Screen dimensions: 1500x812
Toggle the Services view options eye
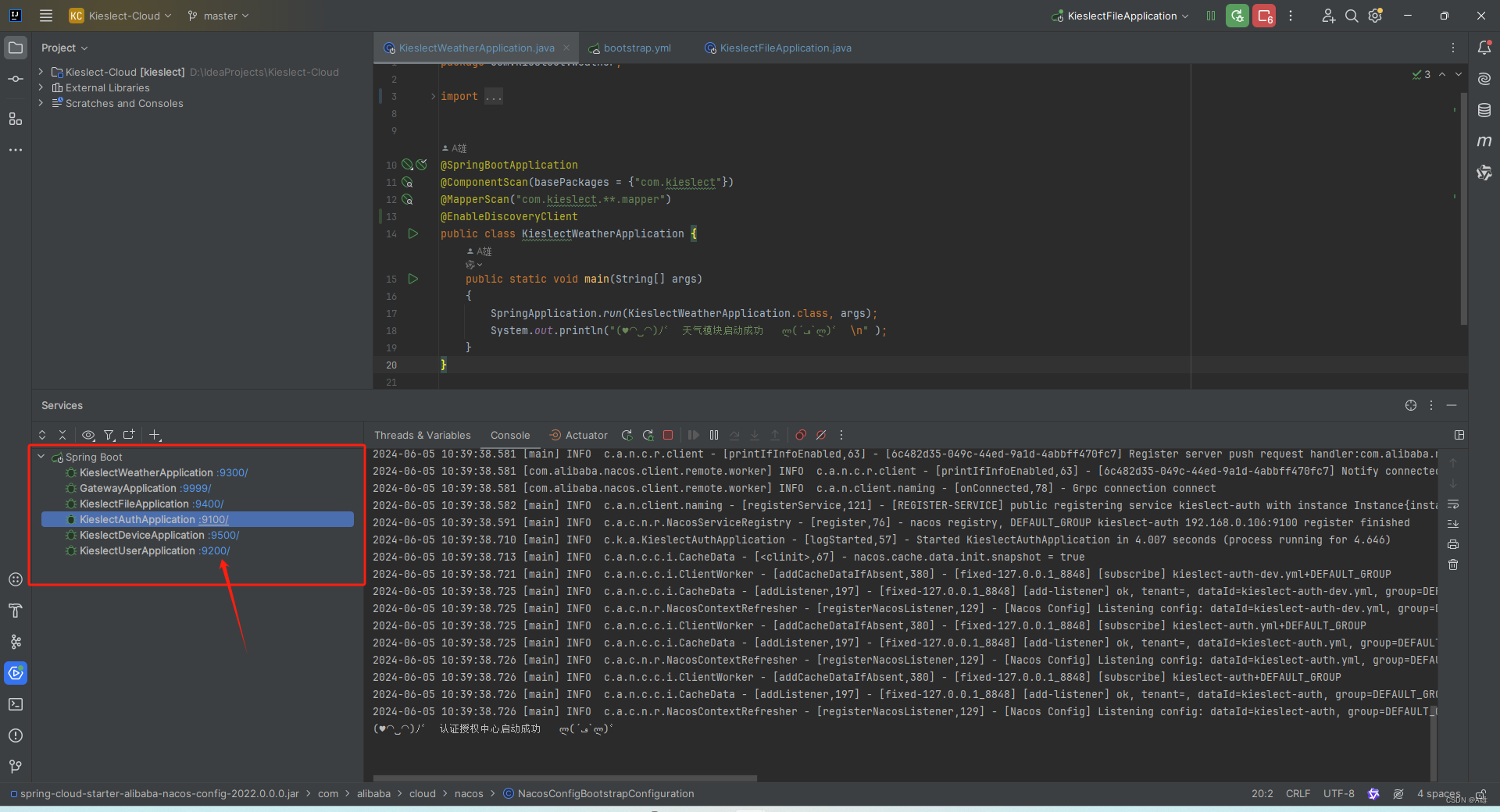coord(88,435)
